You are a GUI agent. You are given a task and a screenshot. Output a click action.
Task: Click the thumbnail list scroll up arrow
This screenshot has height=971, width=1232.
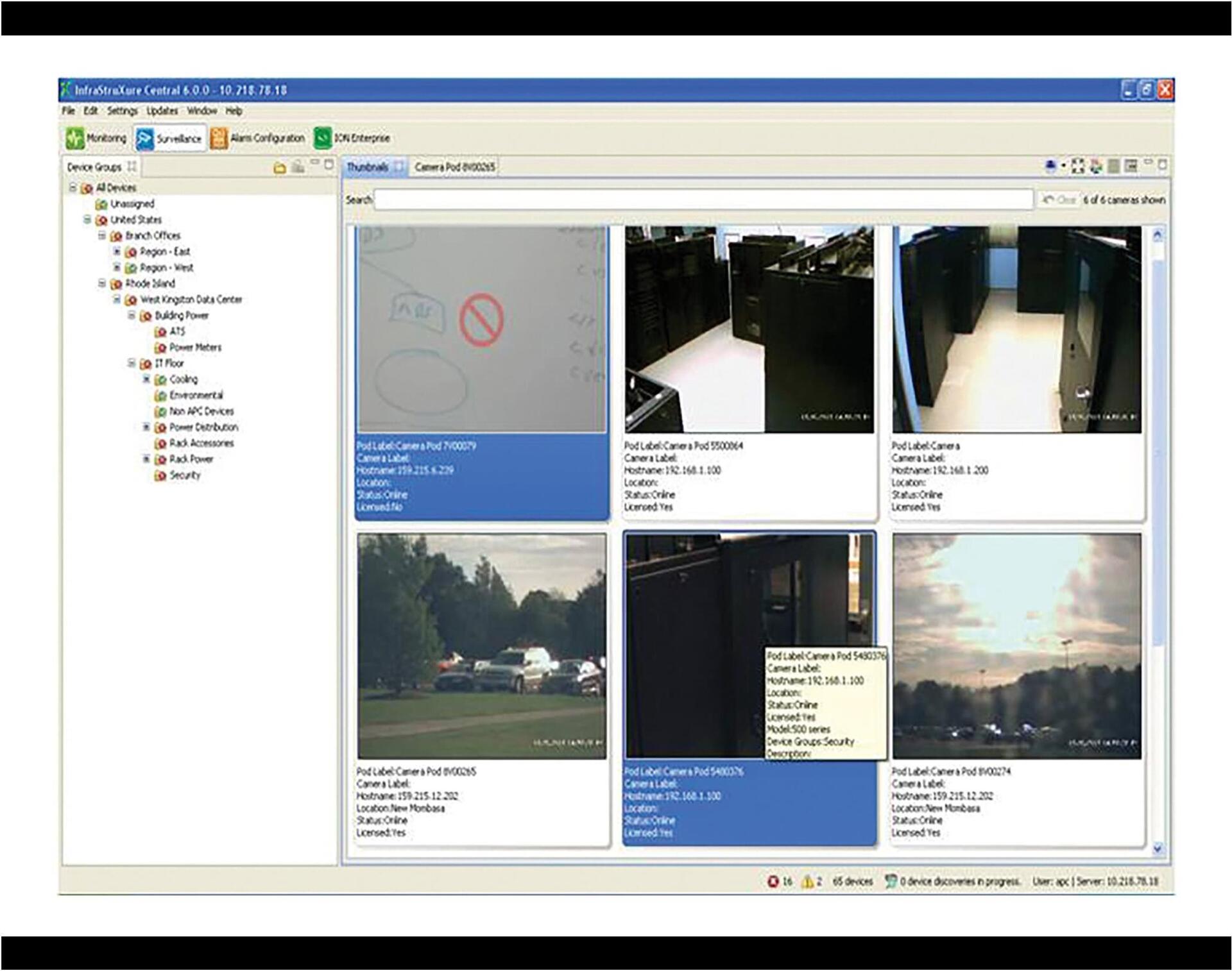click(1158, 235)
